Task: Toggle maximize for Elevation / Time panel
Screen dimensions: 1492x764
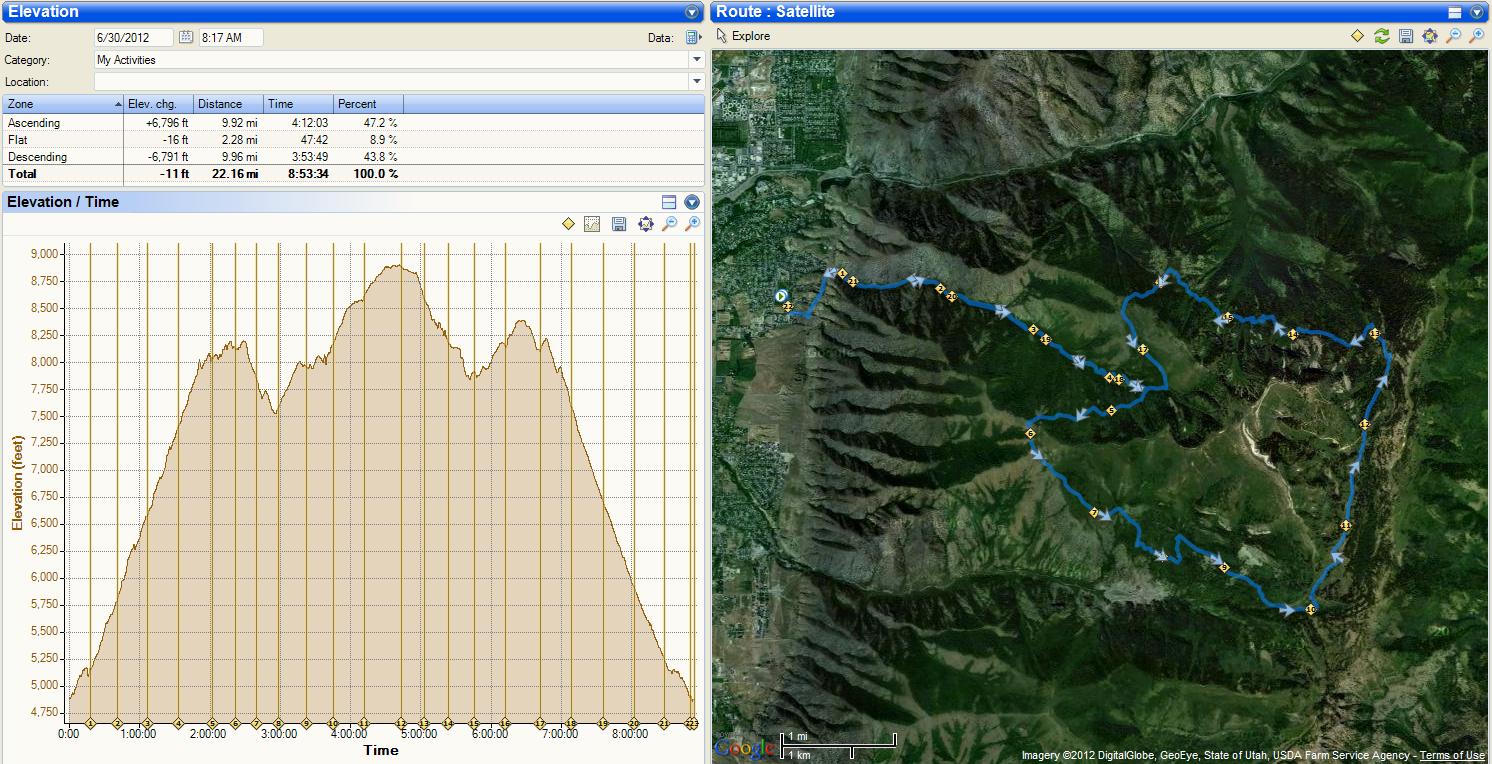Action: (x=669, y=202)
